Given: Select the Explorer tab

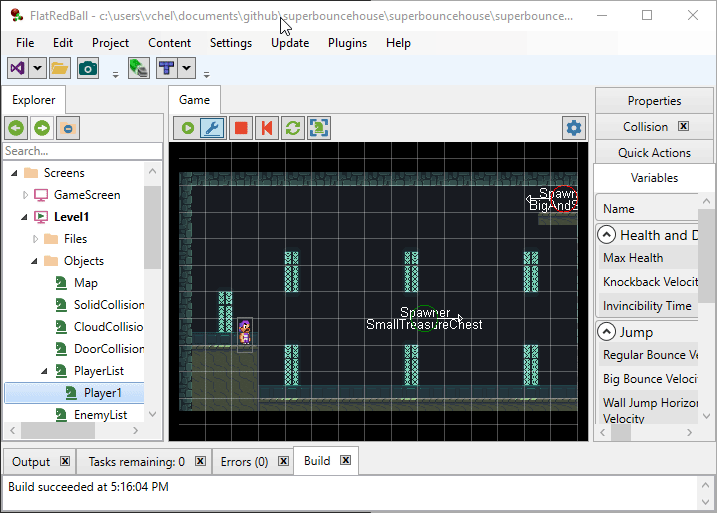Looking at the screenshot, I should [x=34, y=100].
